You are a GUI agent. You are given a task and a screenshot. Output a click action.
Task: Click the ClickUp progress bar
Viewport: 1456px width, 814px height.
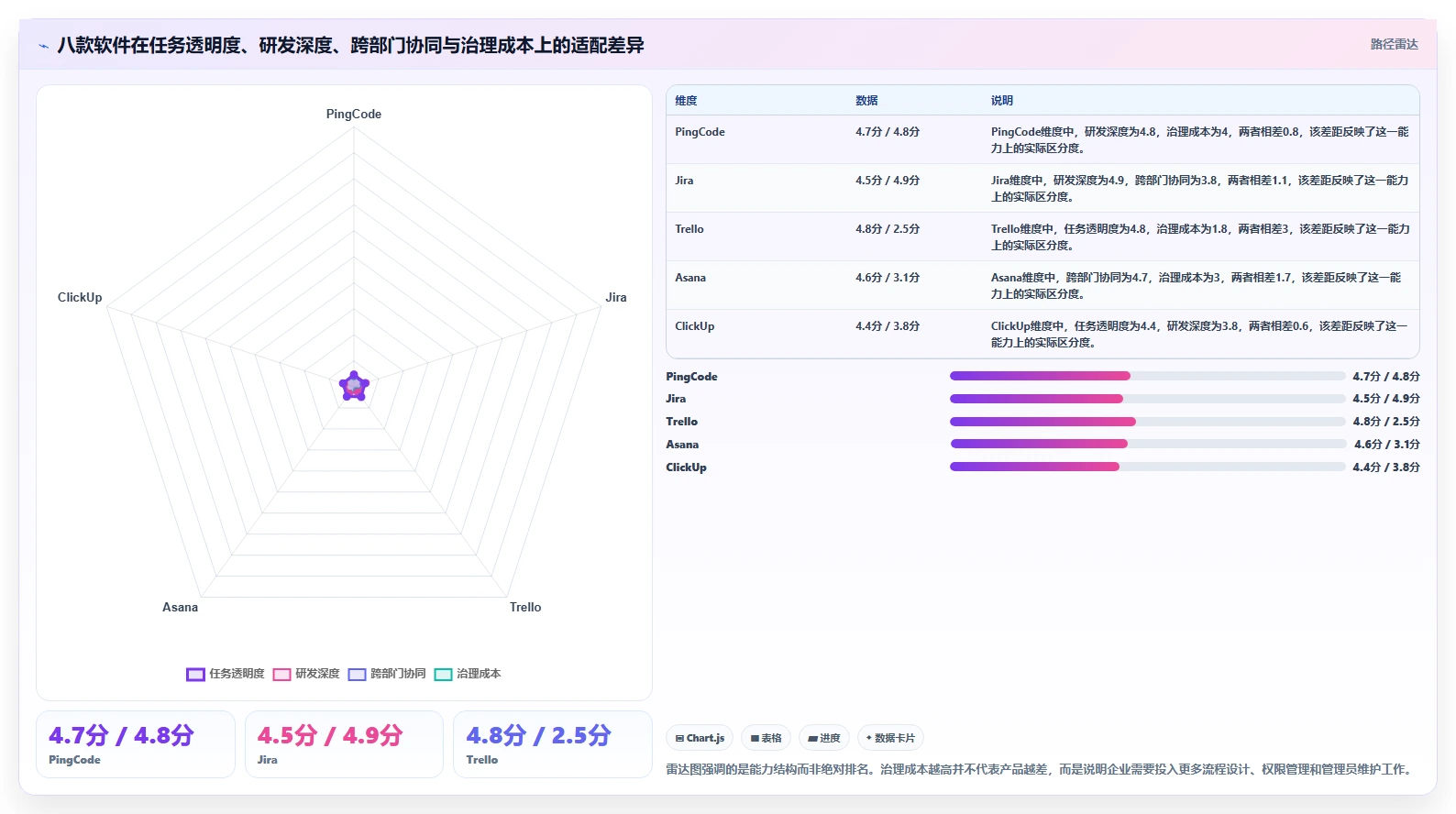tap(1148, 467)
